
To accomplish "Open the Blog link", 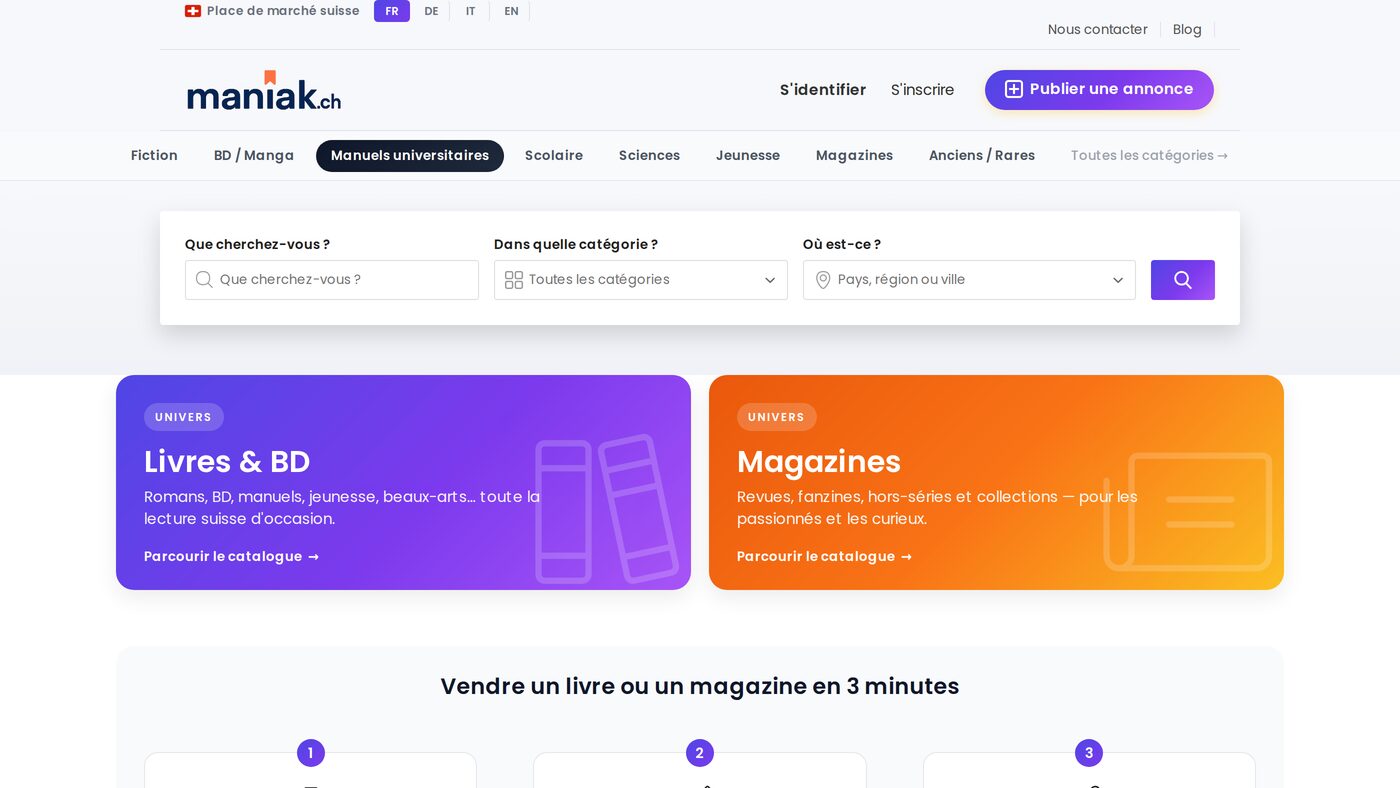I will pos(1187,30).
